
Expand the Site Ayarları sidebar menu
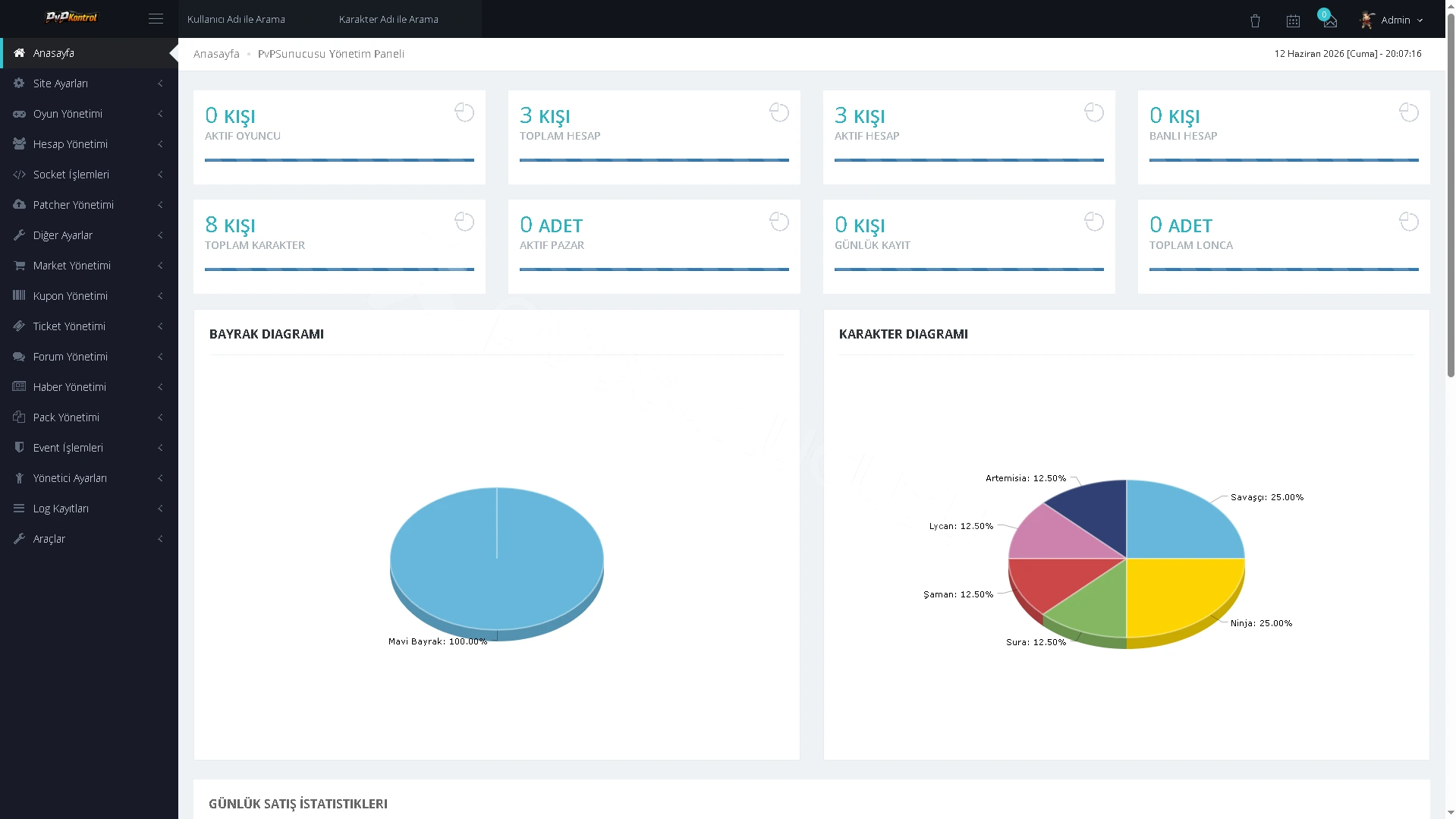89,83
